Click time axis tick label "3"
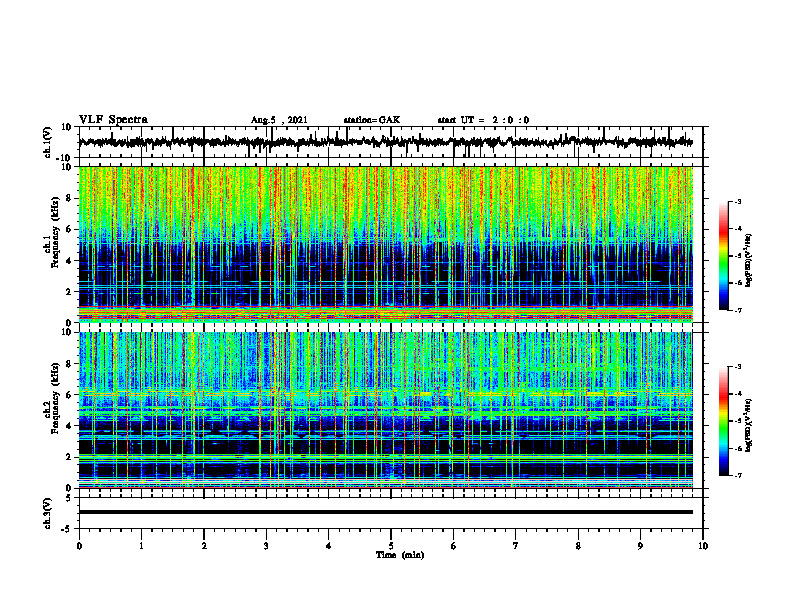792x612 pixels. coord(266,546)
